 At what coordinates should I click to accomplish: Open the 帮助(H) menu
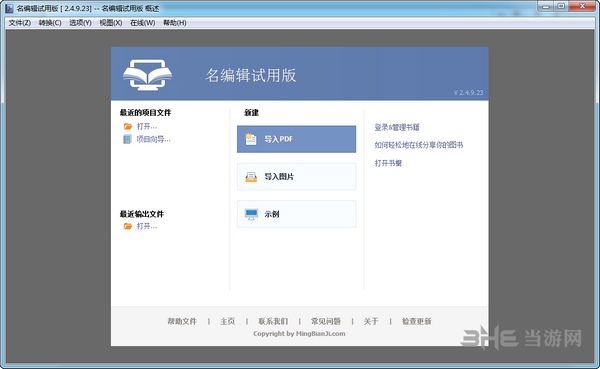[174, 23]
